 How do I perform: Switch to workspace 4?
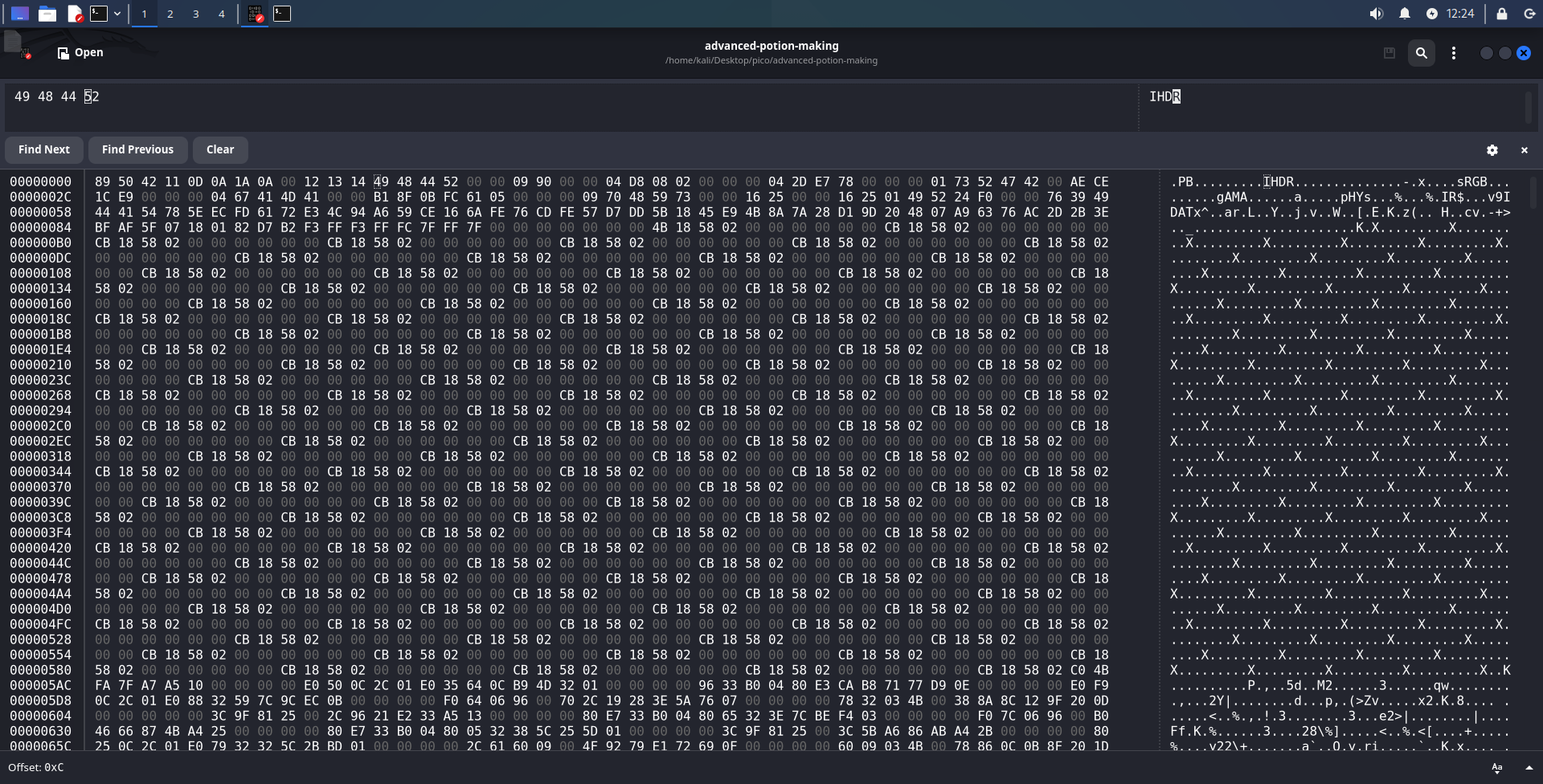(x=222, y=14)
